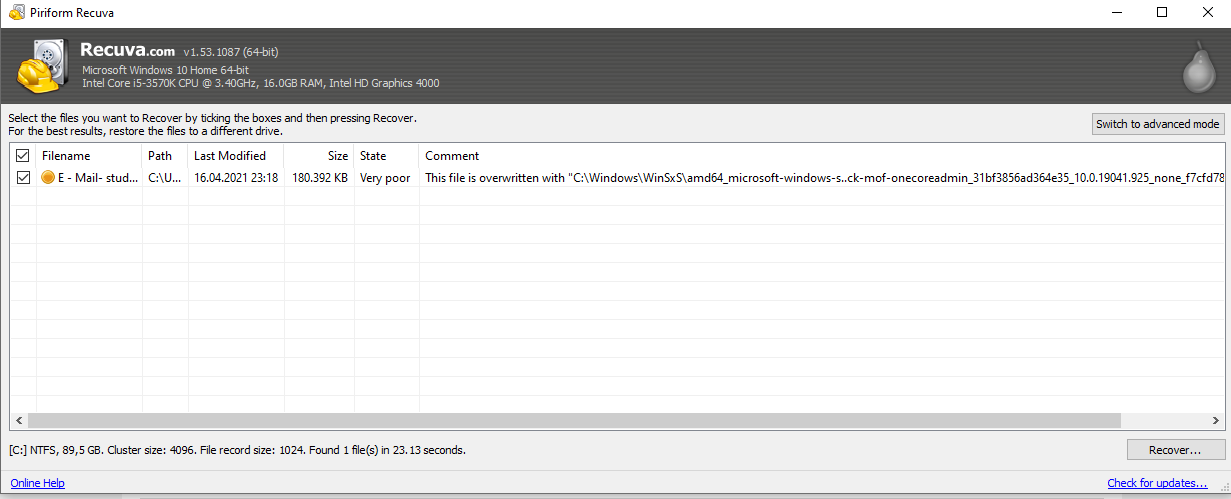
Task: Click the orange status dot beside E - Mail file
Action: [48, 178]
